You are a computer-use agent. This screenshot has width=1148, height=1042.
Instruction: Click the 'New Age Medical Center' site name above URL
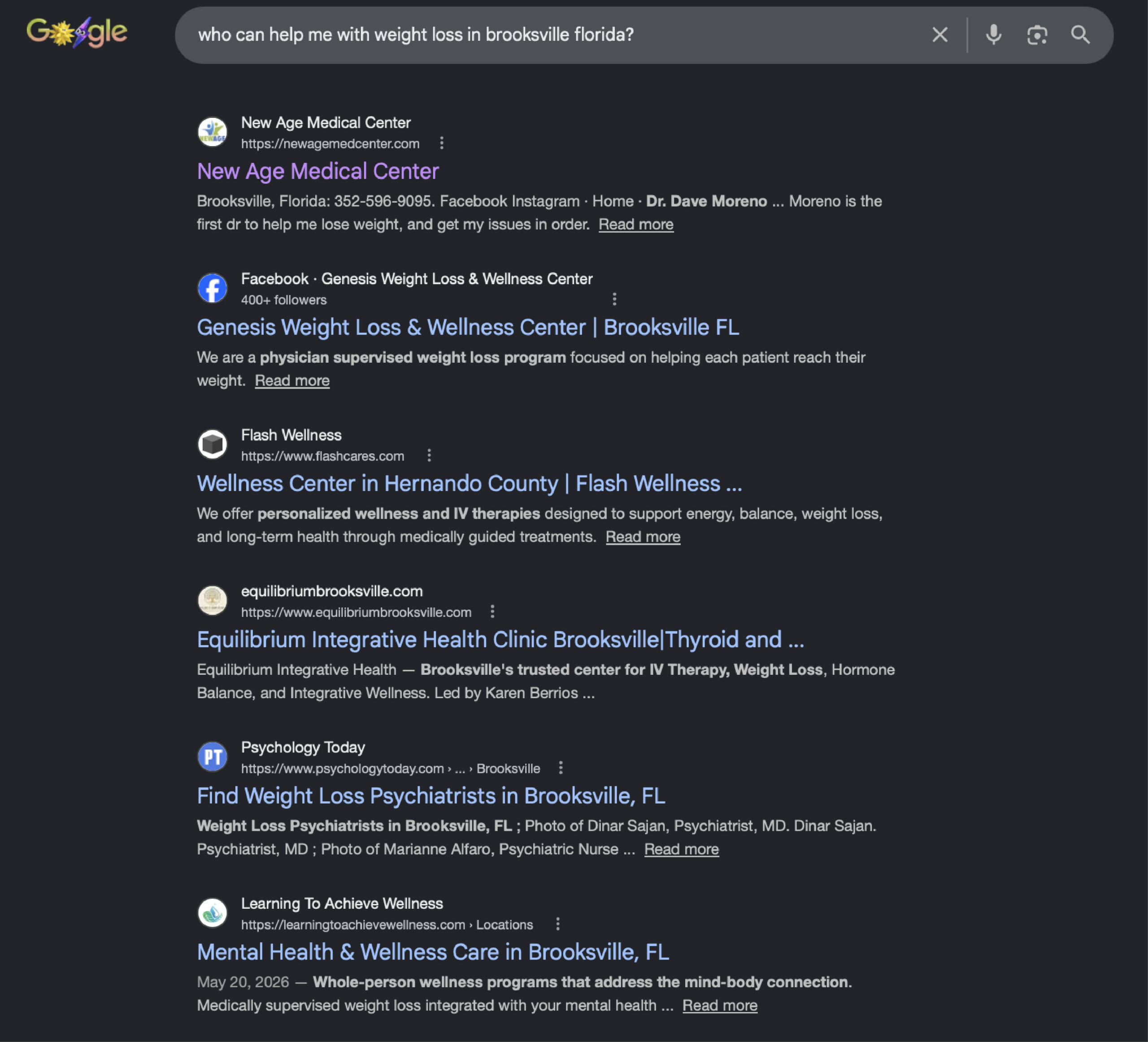pyautogui.click(x=326, y=122)
